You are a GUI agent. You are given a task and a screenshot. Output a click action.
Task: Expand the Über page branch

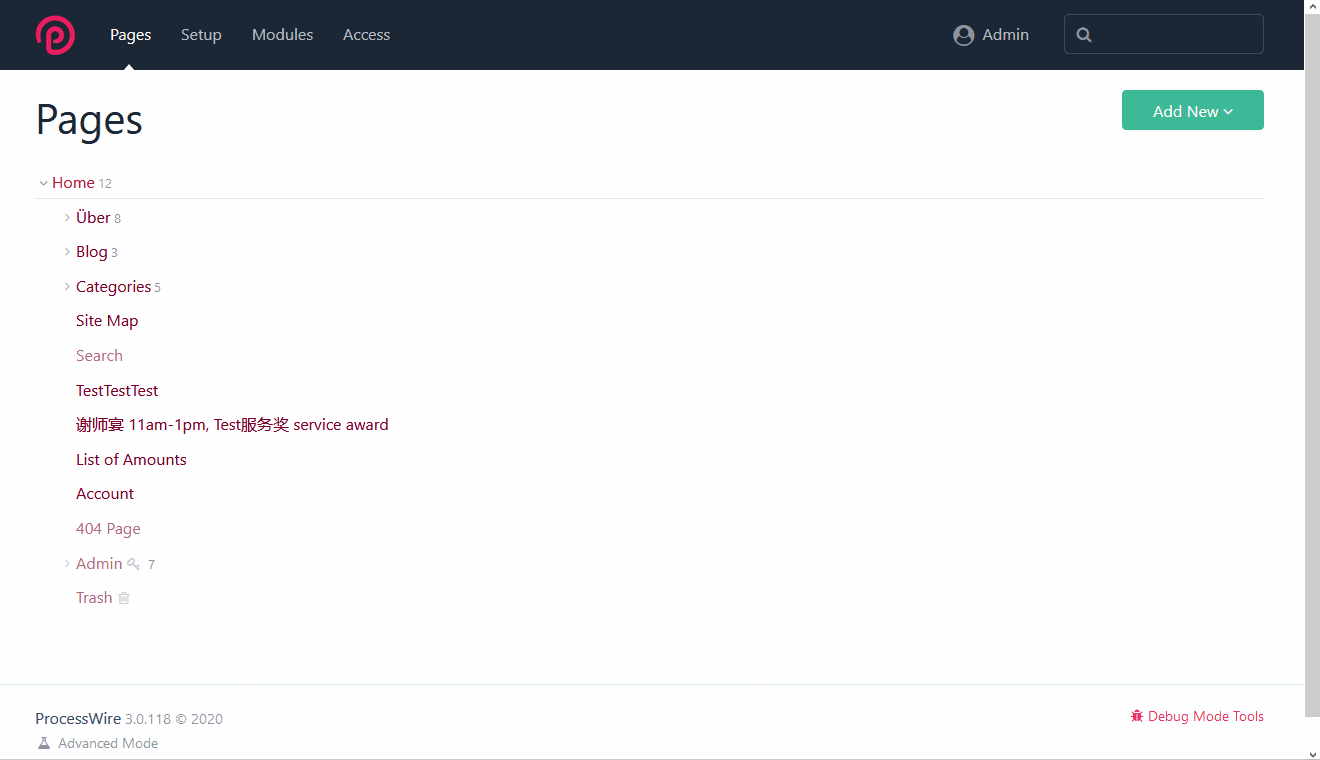(x=67, y=218)
